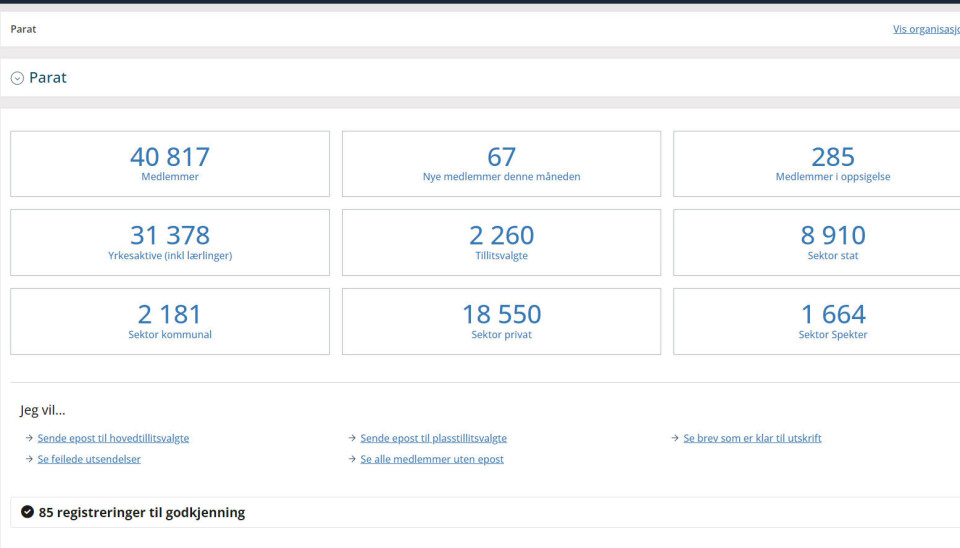Follow Se alle medlemmer uten epost link

[432, 459]
